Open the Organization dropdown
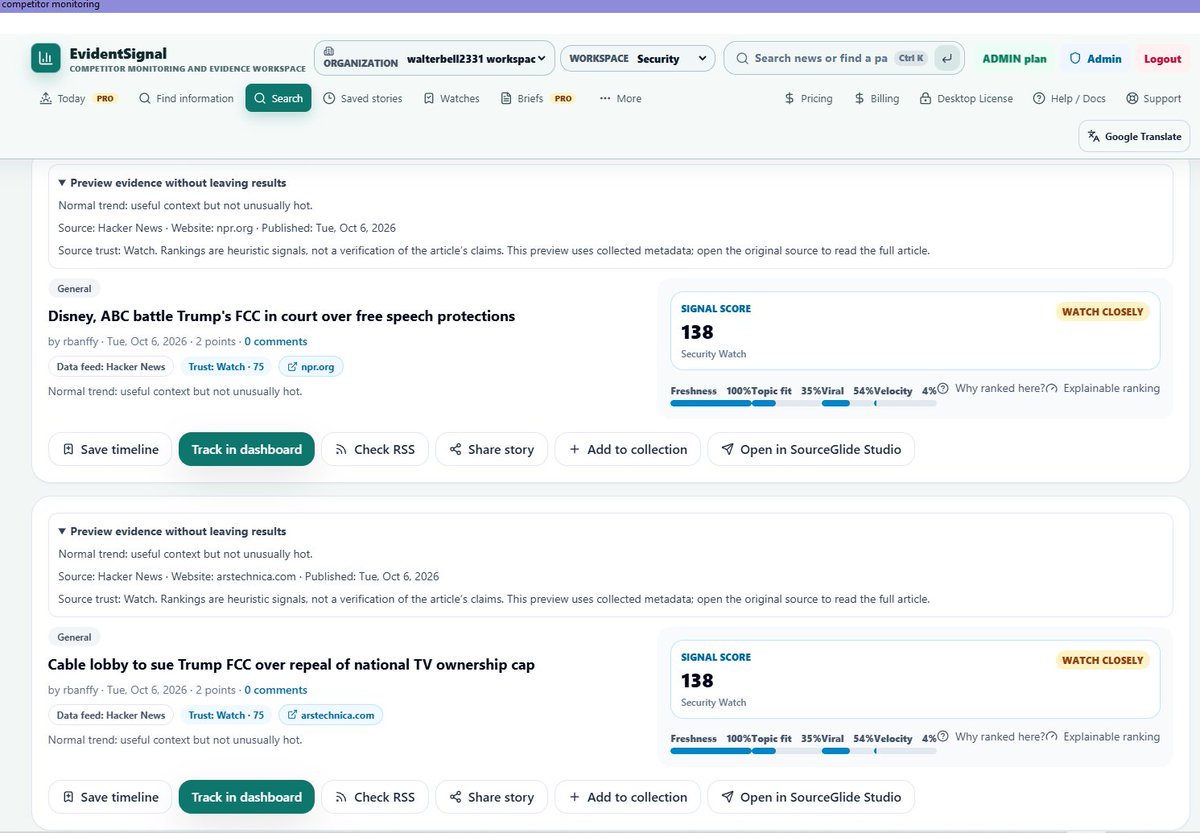 point(434,59)
